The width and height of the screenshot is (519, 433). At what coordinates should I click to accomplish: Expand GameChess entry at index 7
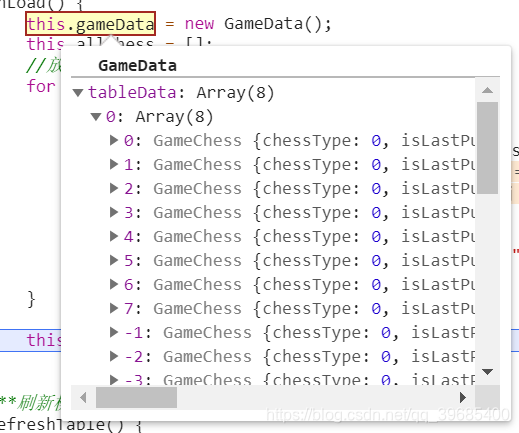coord(114,308)
